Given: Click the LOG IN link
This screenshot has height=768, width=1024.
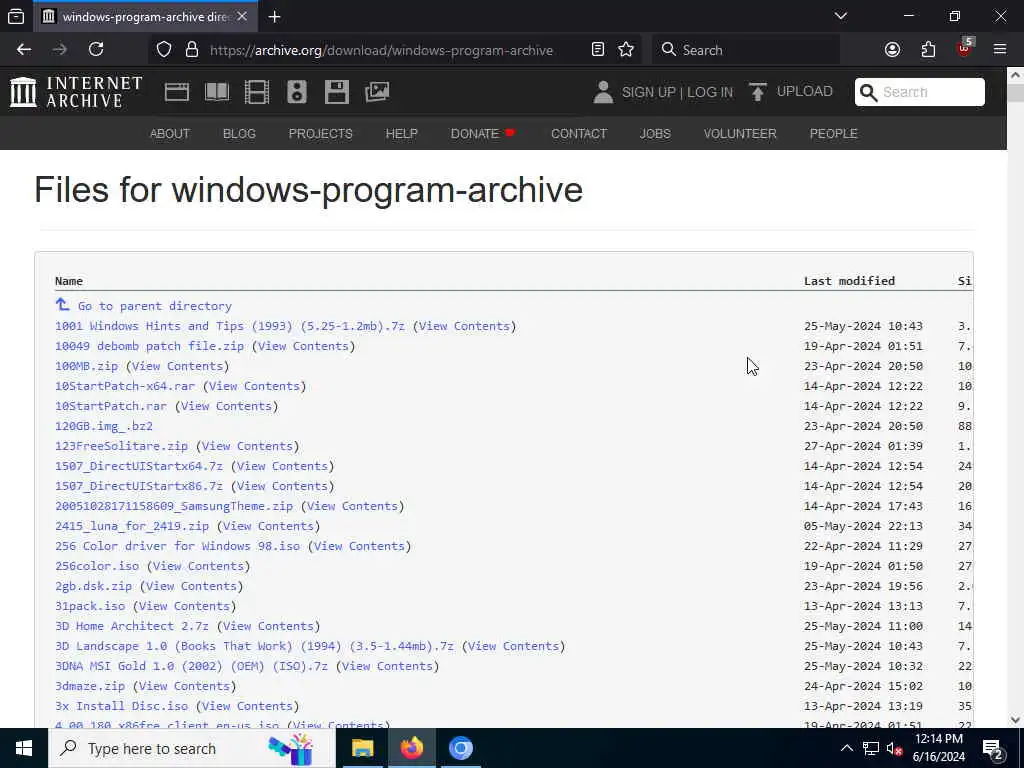Looking at the screenshot, I should pyautogui.click(x=710, y=92).
